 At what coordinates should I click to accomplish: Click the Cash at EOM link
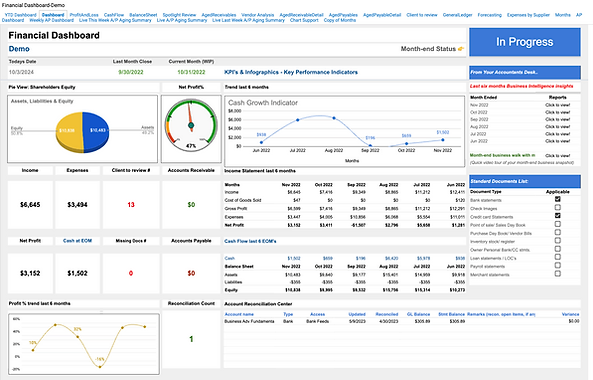(x=77, y=241)
